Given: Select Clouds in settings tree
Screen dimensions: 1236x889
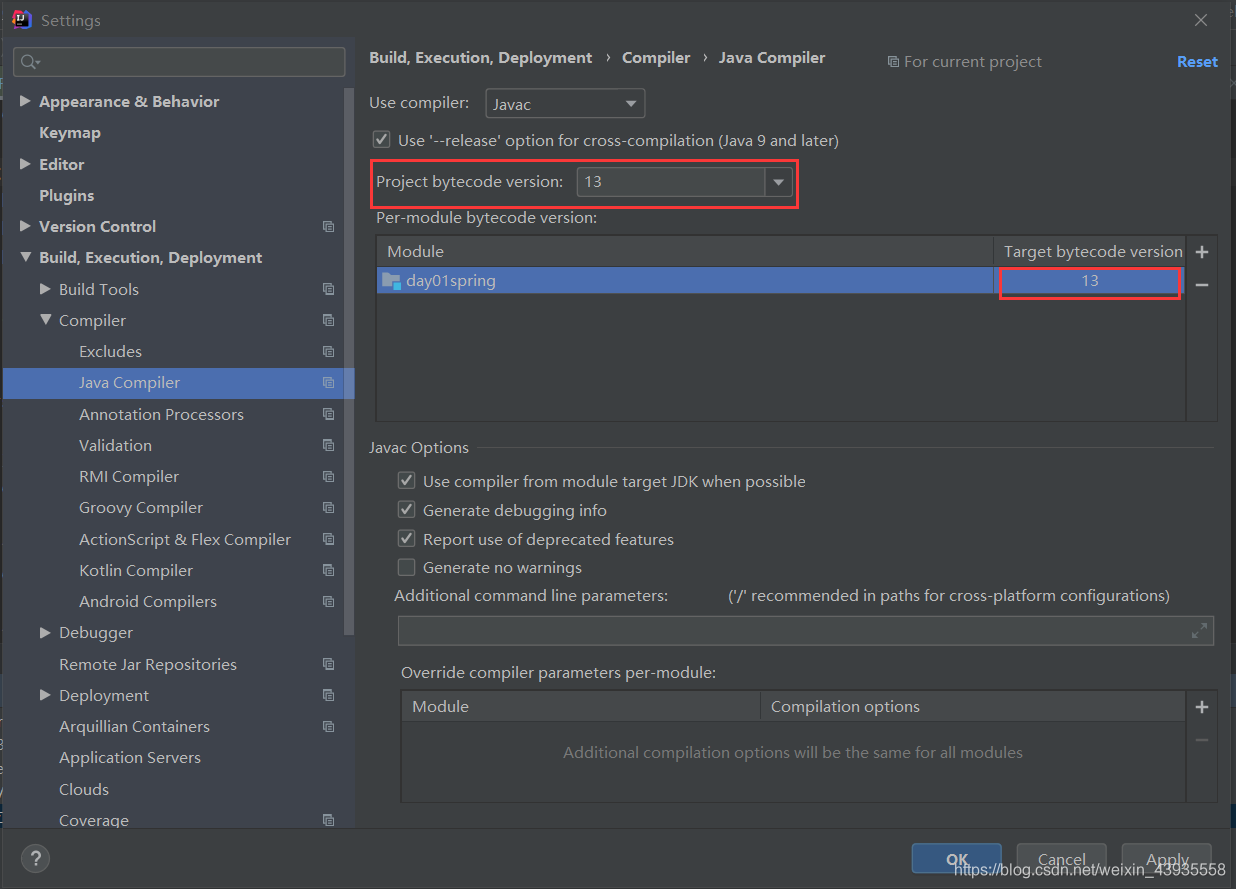Looking at the screenshot, I should coord(84,789).
